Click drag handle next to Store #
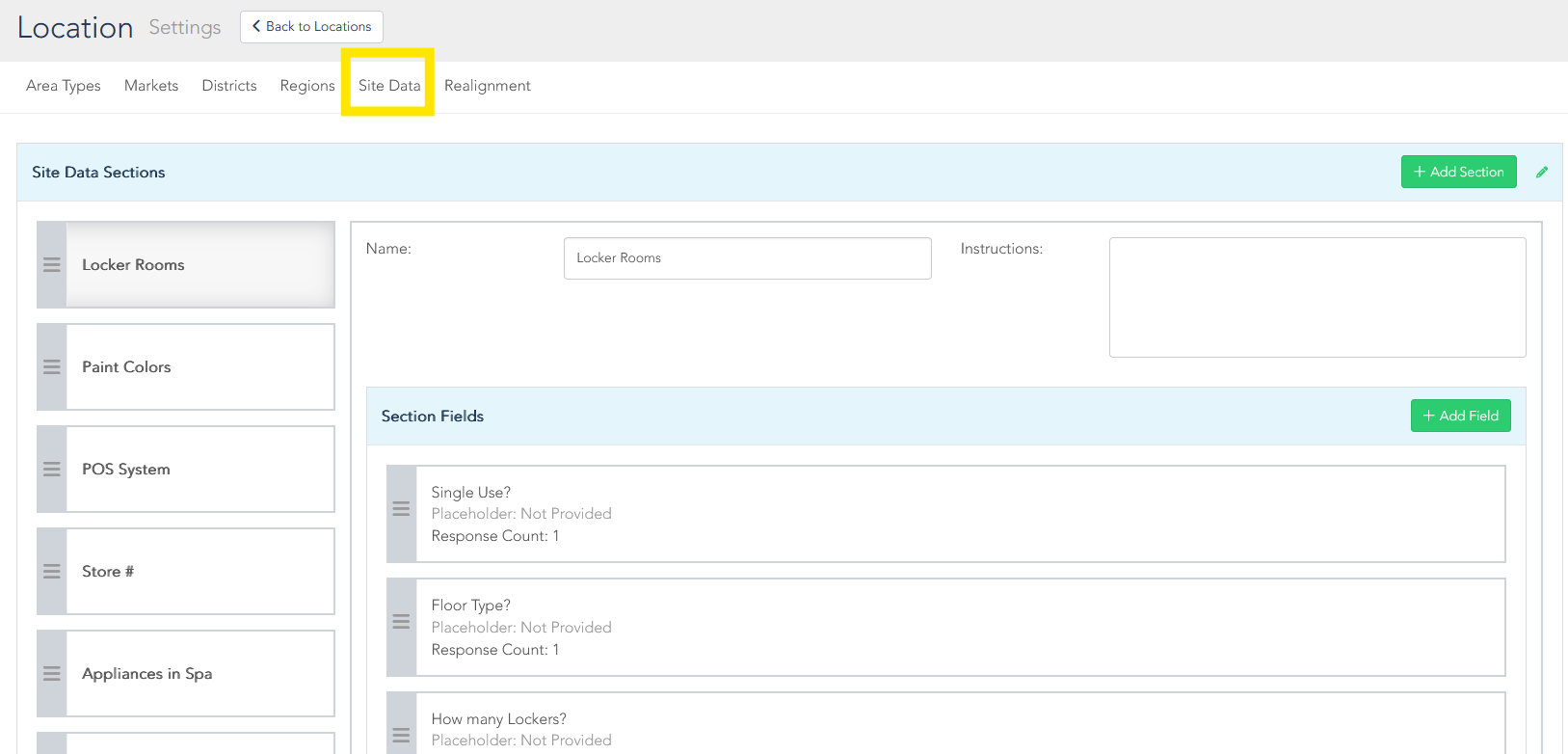 click(52, 572)
